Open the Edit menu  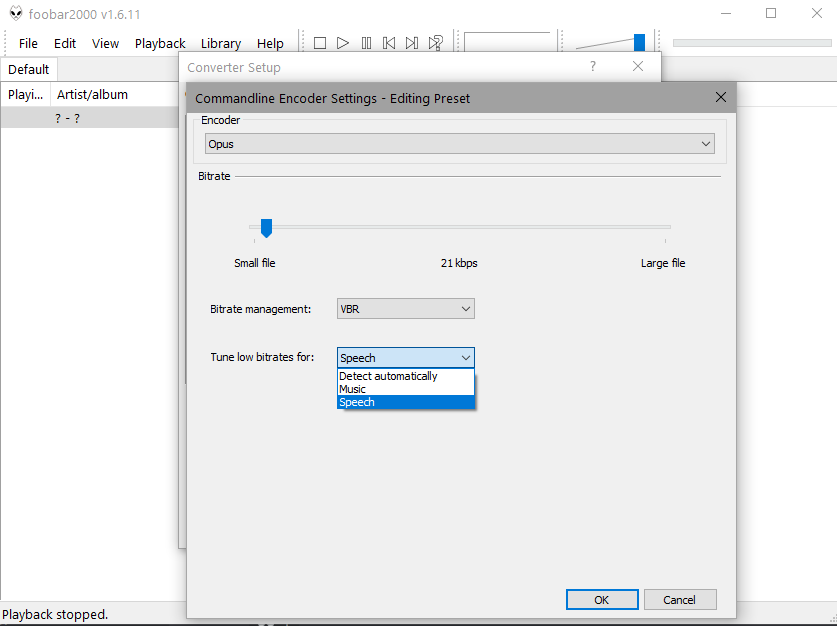[65, 43]
